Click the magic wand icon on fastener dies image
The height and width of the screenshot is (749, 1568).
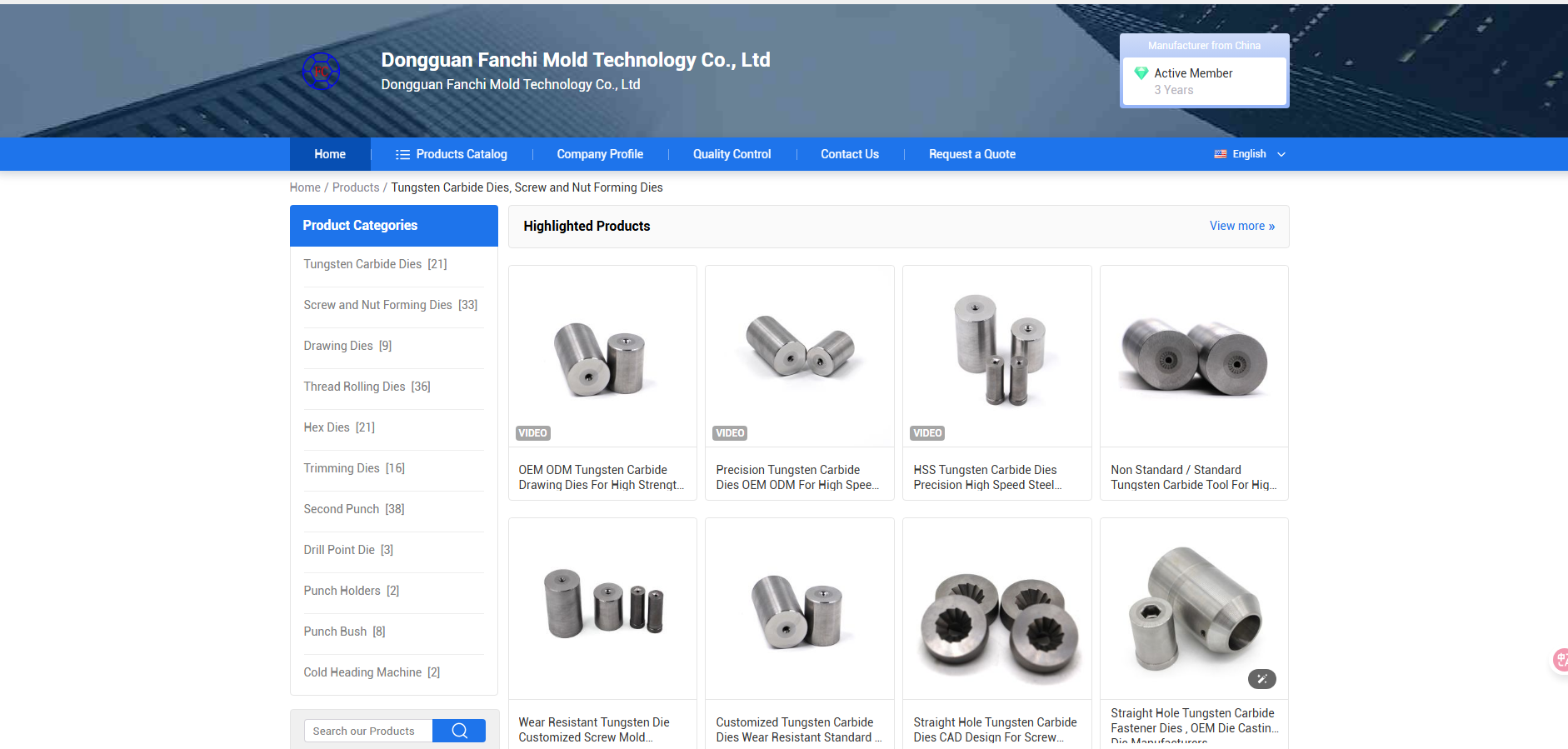1261,679
